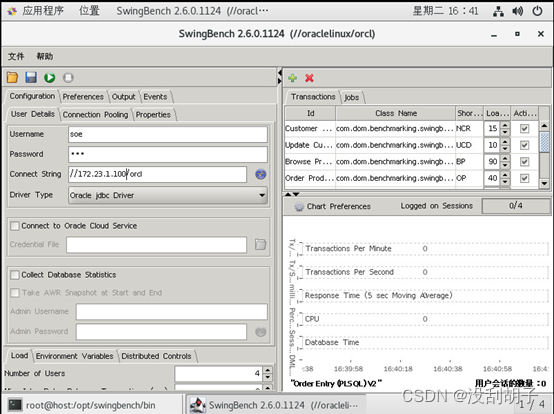The height and width of the screenshot is (414, 554).
Task: Switch to the Jobs tab
Action: [351, 97]
